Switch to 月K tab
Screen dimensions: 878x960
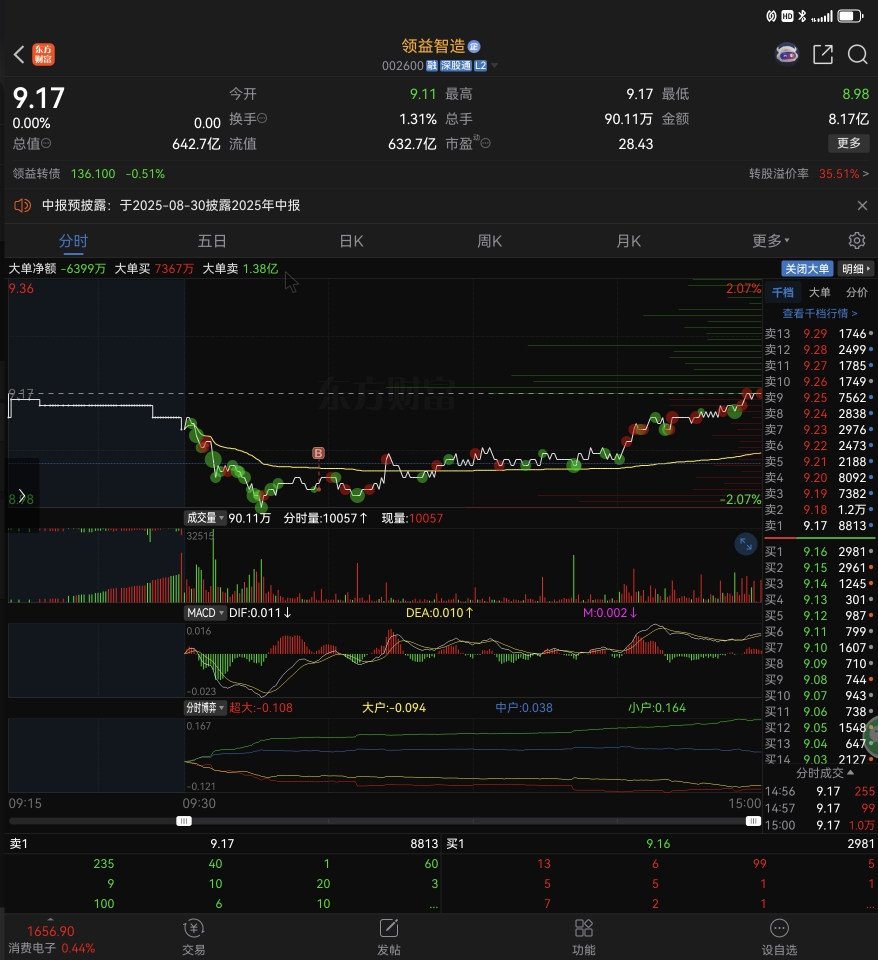click(x=628, y=241)
